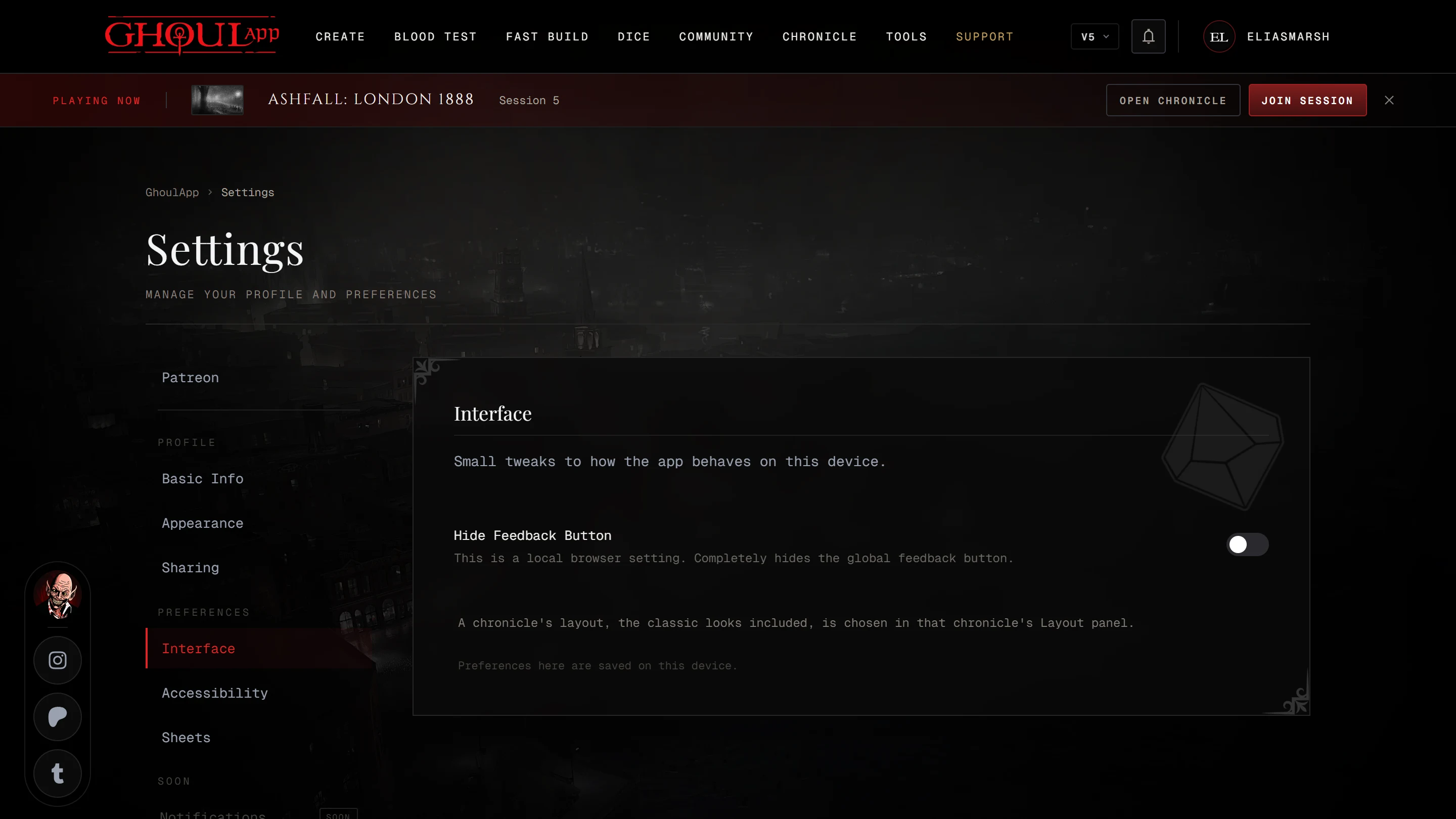1456x819 pixels.
Task: Click Join Session button
Action: coord(1307,100)
